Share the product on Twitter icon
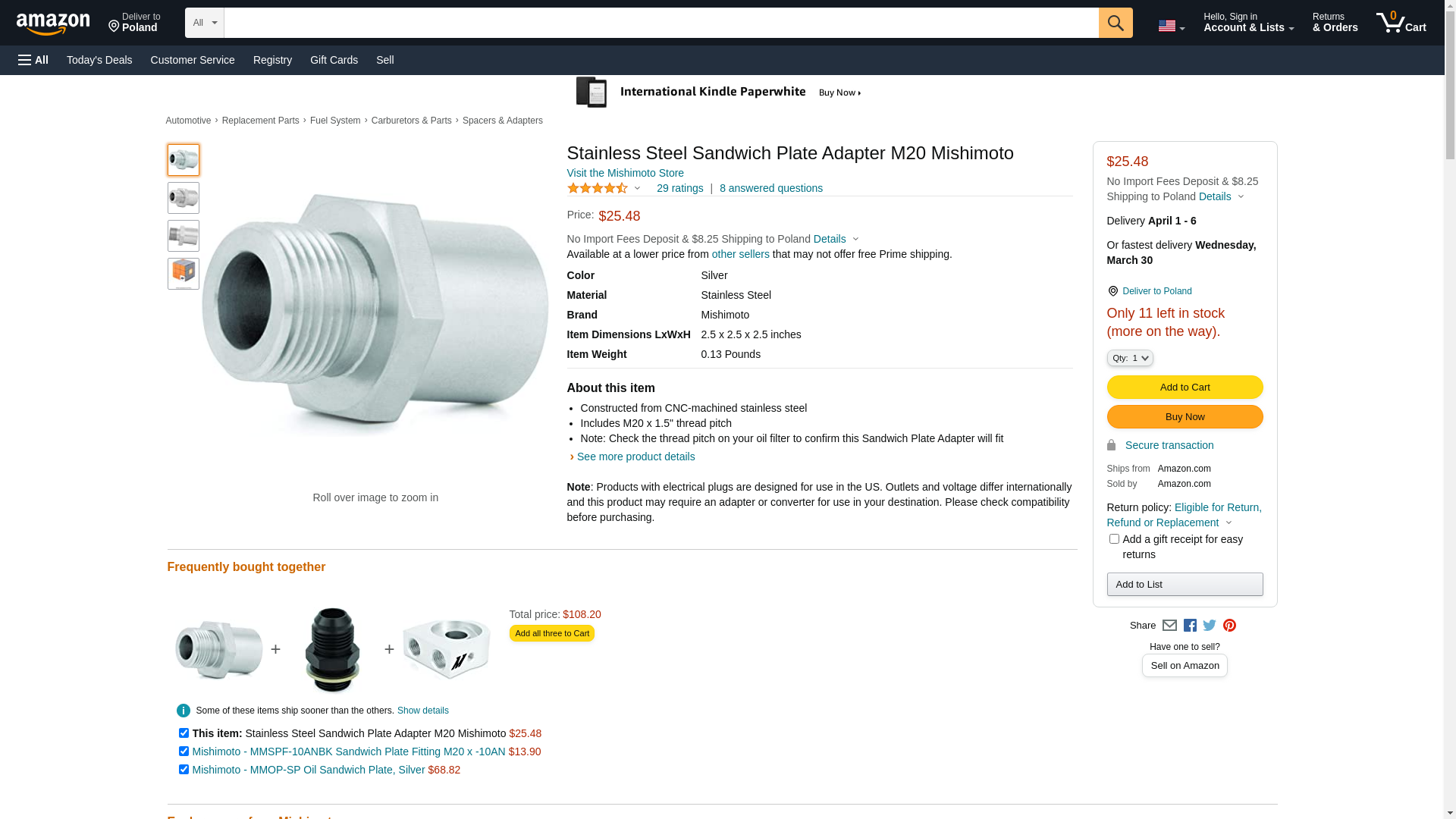The image size is (1456, 819). tap(1210, 626)
